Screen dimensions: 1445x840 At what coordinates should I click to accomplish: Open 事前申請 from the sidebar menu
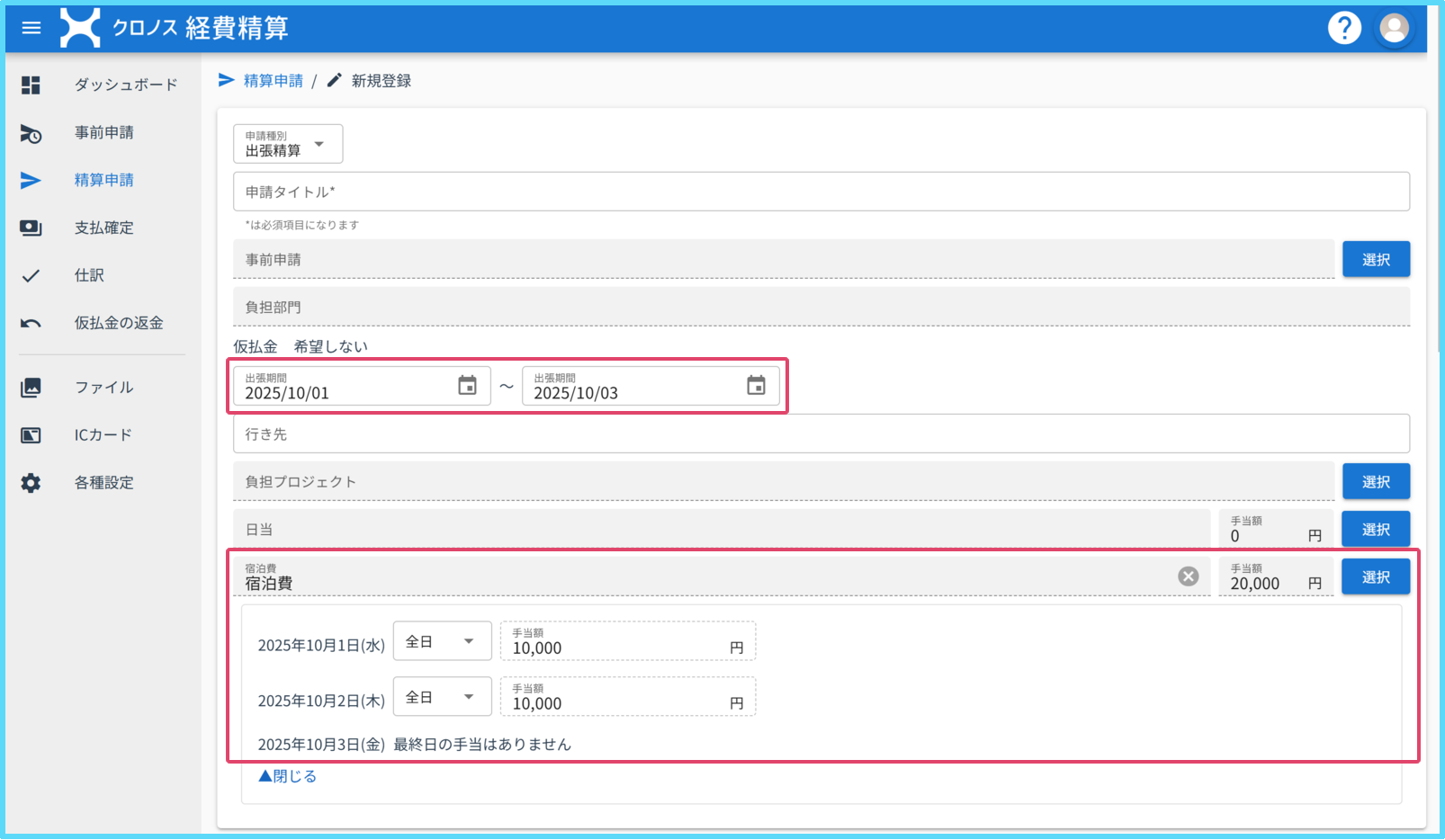coord(103,132)
